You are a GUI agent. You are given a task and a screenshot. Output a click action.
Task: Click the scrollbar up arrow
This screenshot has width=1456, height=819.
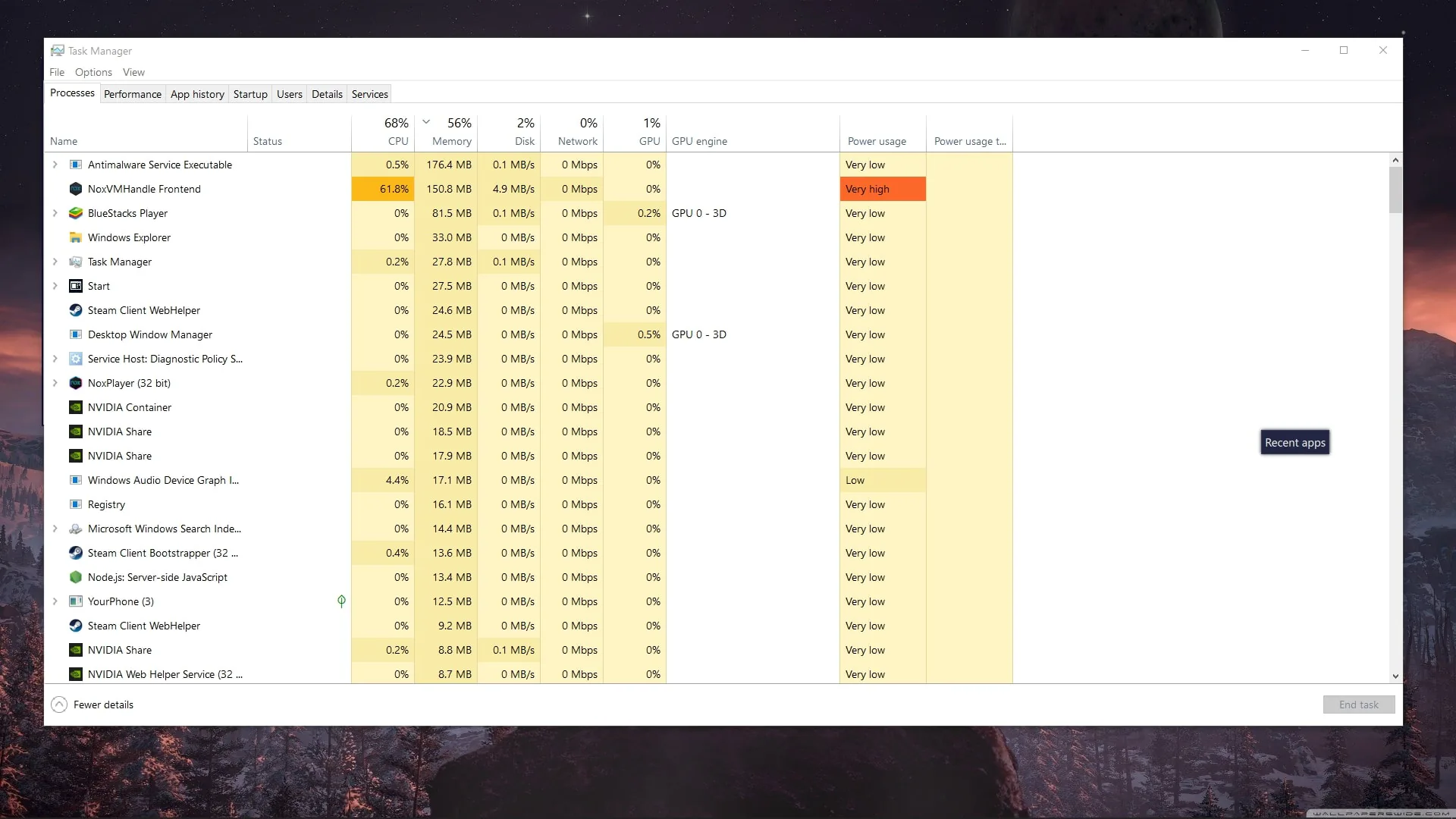[x=1395, y=160]
